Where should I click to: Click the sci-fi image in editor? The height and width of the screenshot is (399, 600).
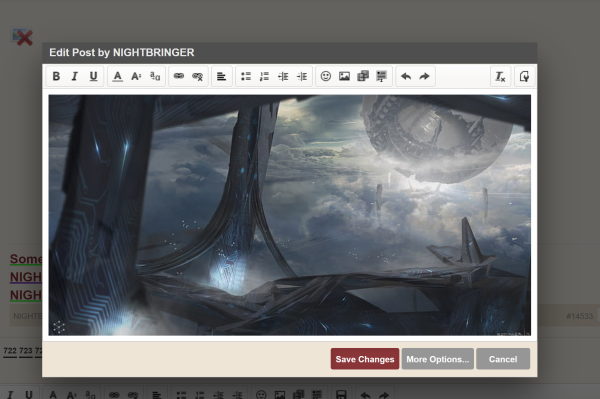pos(290,215)
